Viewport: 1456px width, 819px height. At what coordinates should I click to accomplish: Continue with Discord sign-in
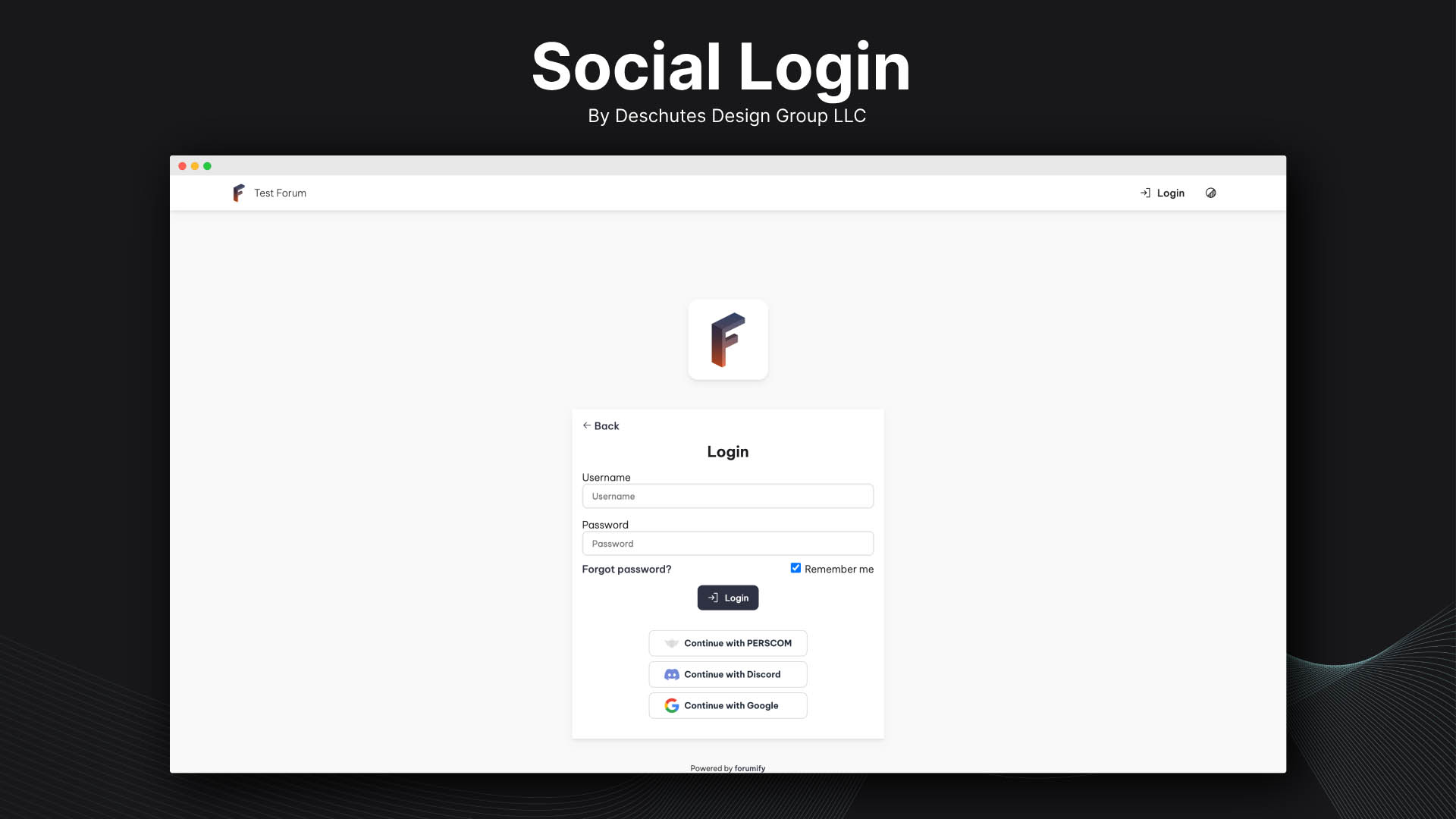pyautogui.click(x=728, y=674)
